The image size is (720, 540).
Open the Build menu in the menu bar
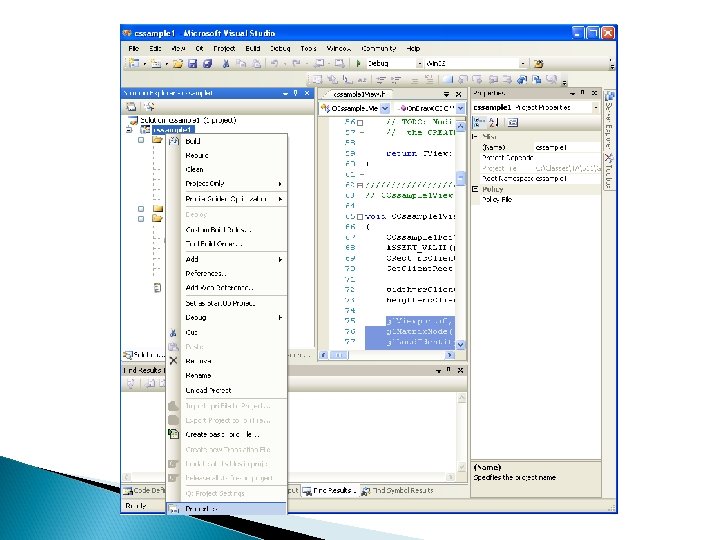click(253, 48)
